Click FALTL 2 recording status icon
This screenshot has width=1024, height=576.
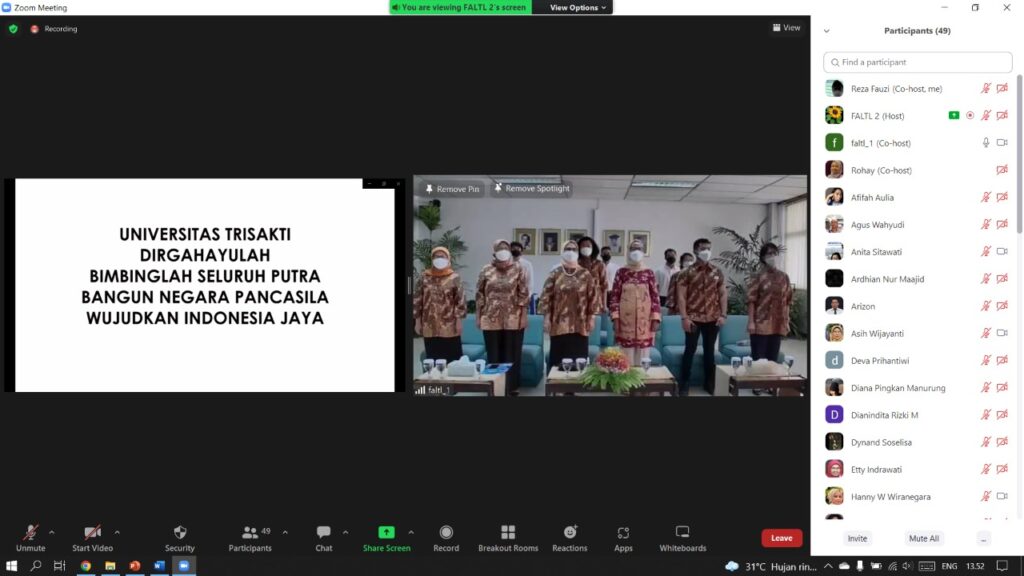[x=970, y=116]
